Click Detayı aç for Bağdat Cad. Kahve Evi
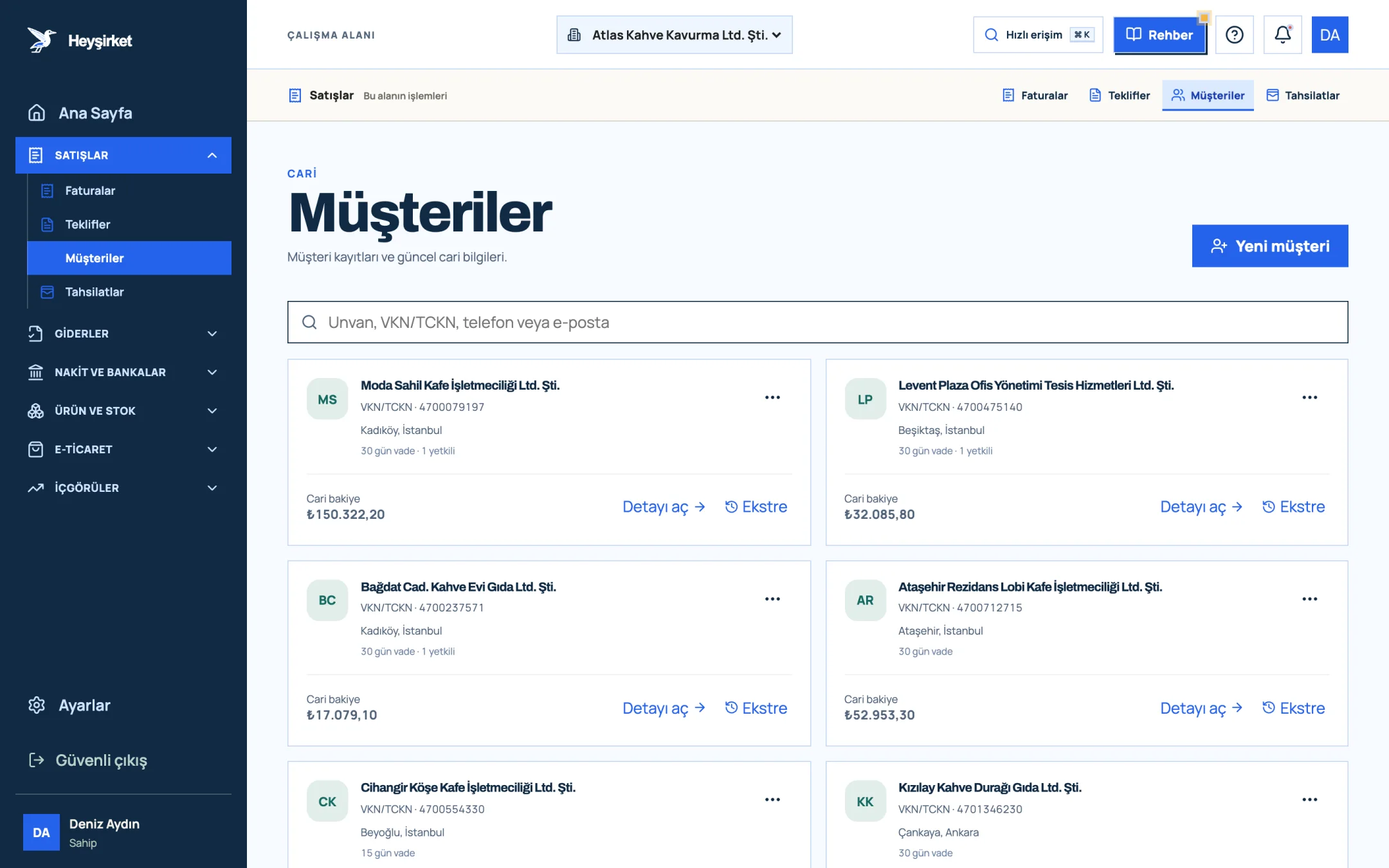The width and height of the screenshot is (1389, 868). coord(664,708)
